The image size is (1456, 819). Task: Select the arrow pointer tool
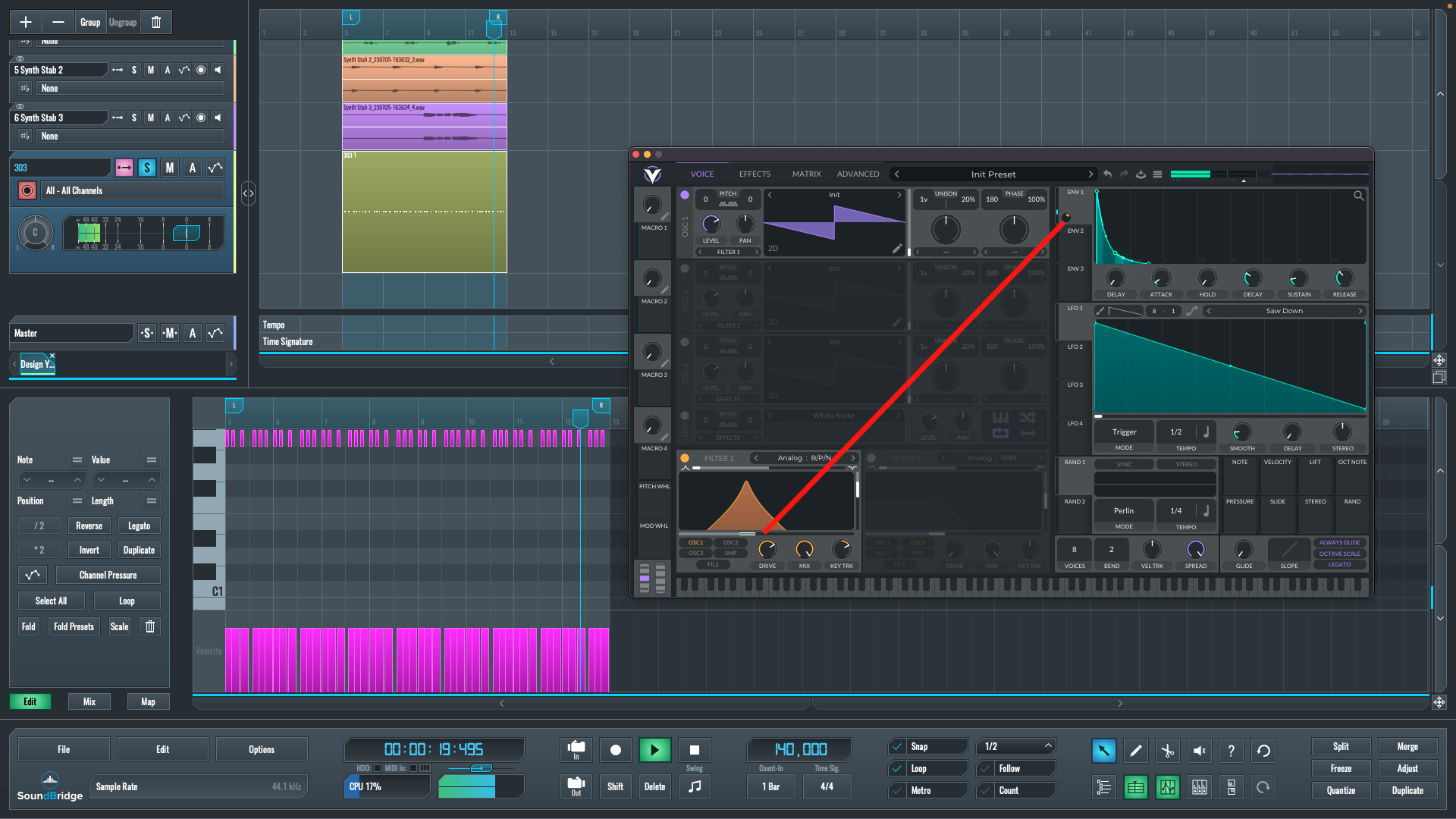pos(1103,751)
